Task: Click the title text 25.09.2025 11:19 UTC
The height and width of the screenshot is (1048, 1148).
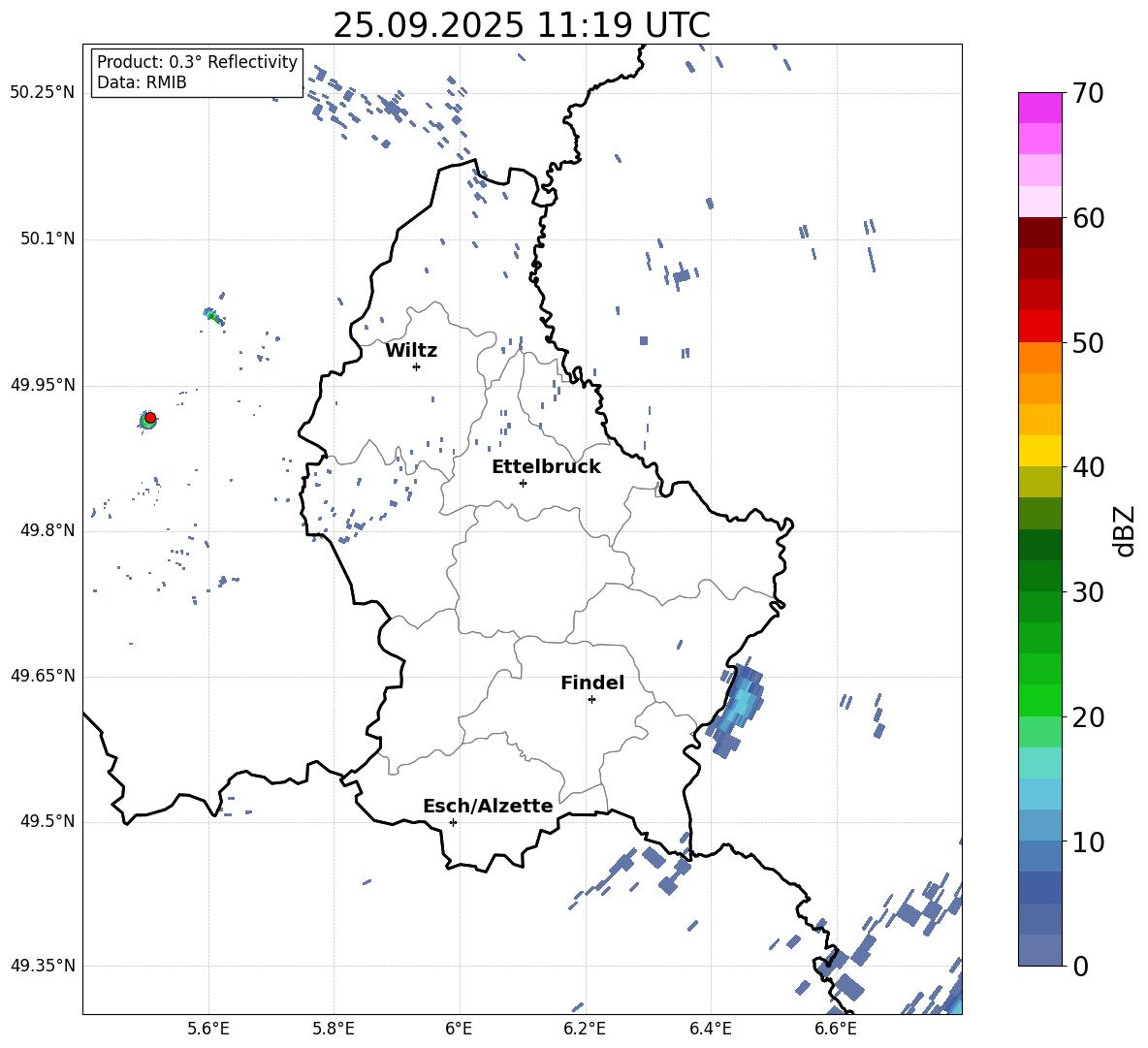Action: [522, 25]
